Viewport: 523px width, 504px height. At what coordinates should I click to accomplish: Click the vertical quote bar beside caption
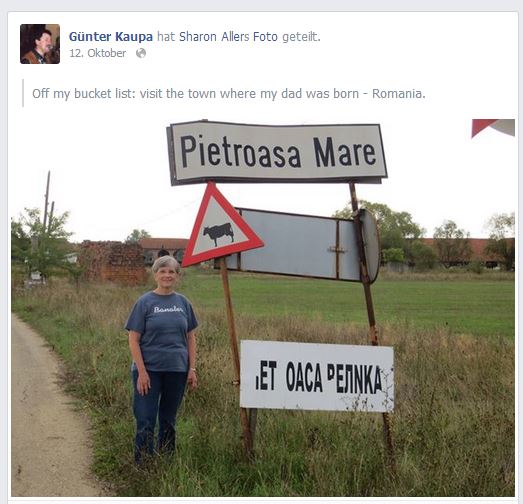click(x=23, y=93)
